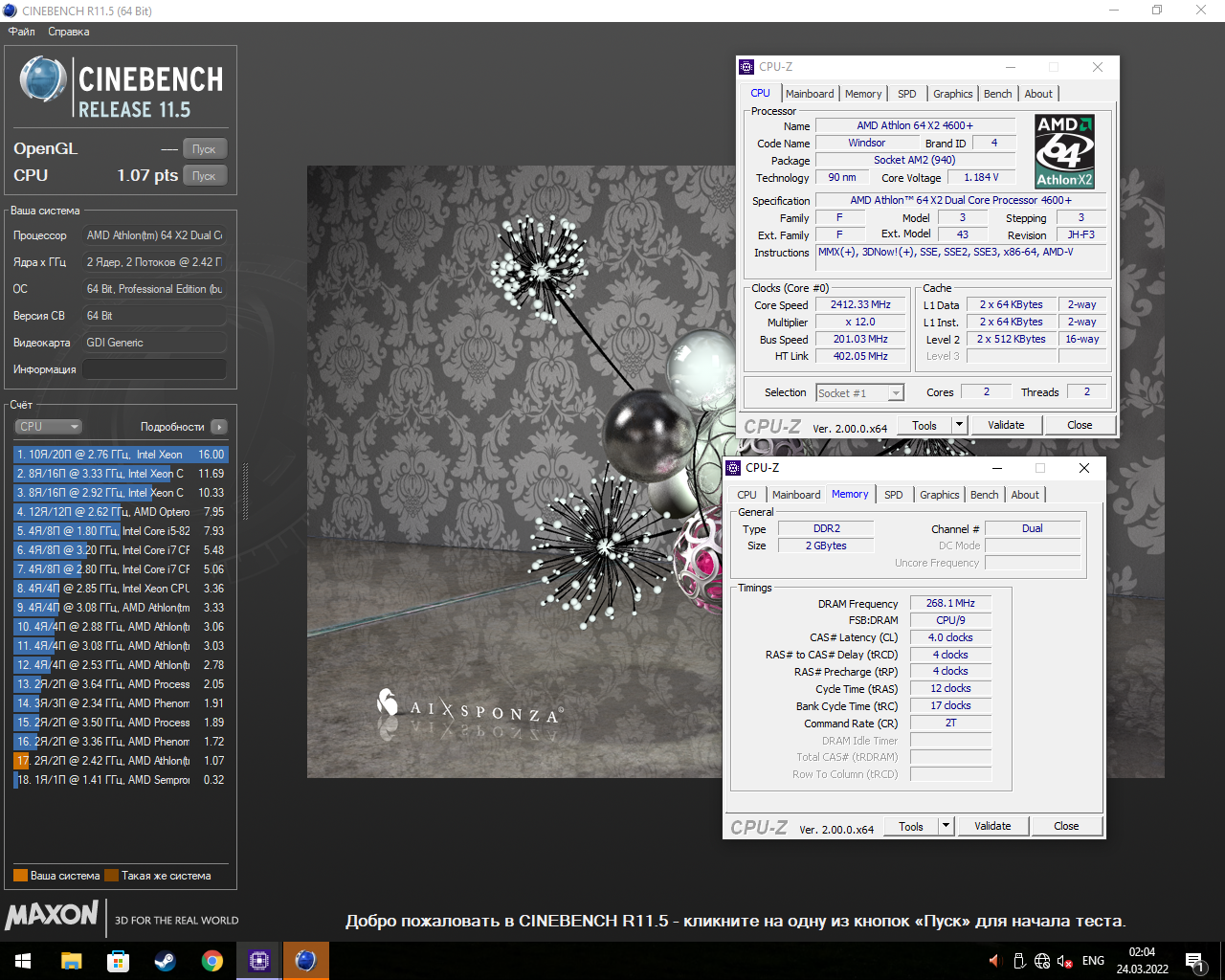Select Mainboard tab in lower CPU-Z
Viewport: 1225px width, 980px height.
click(x=796, y=495)
